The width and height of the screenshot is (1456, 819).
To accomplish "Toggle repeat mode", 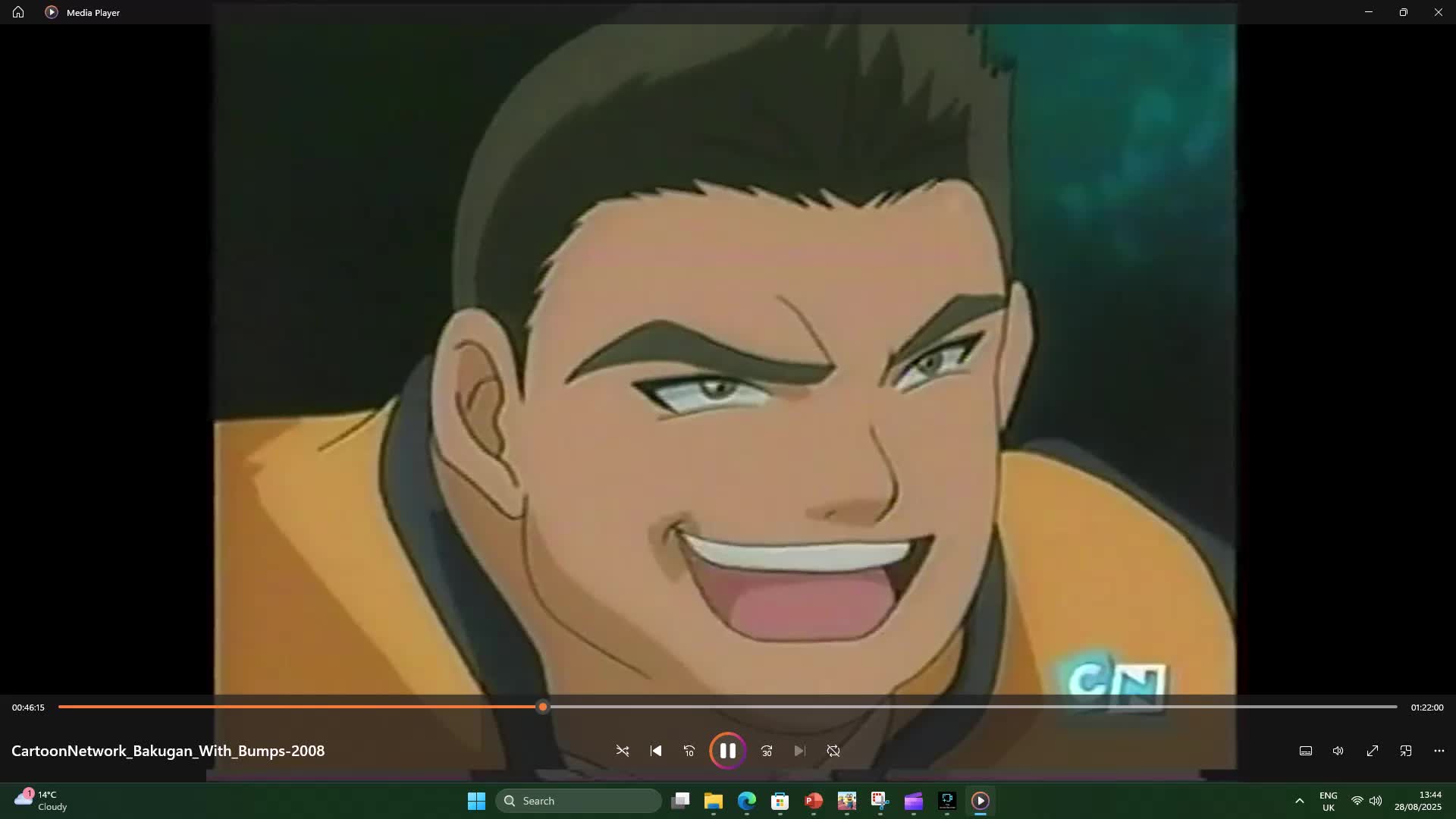I will tap(833, 751).
